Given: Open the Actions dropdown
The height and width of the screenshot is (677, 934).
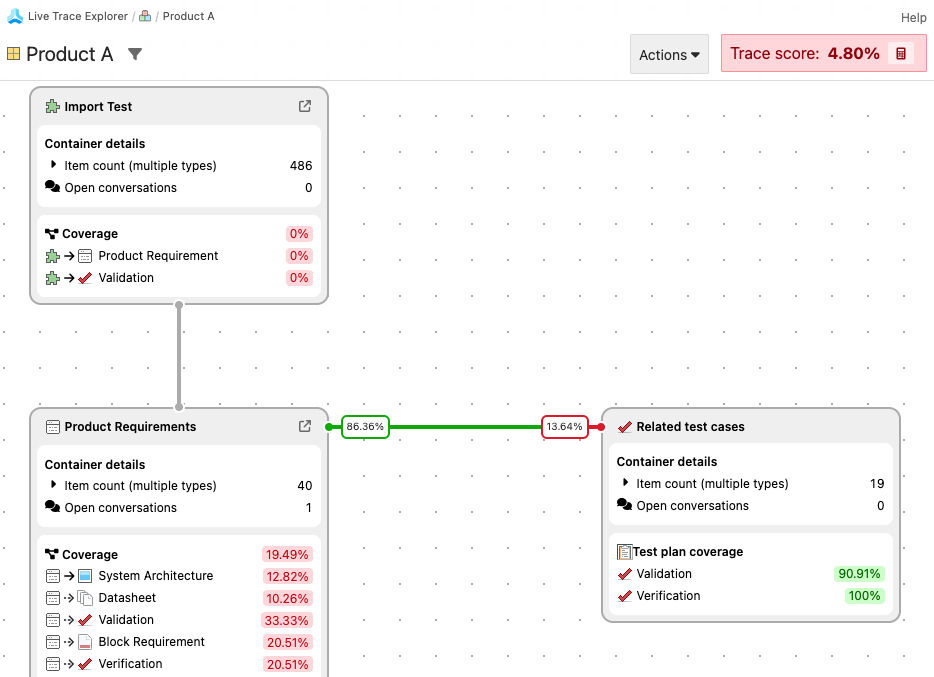Looking at the screenshot, I should (668, 54).
